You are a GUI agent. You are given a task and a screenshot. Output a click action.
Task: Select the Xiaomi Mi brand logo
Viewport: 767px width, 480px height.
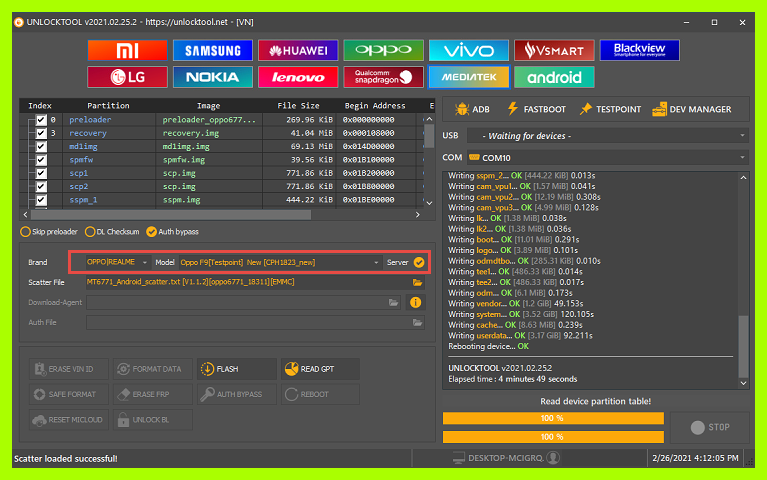click(x=127, y=50)
